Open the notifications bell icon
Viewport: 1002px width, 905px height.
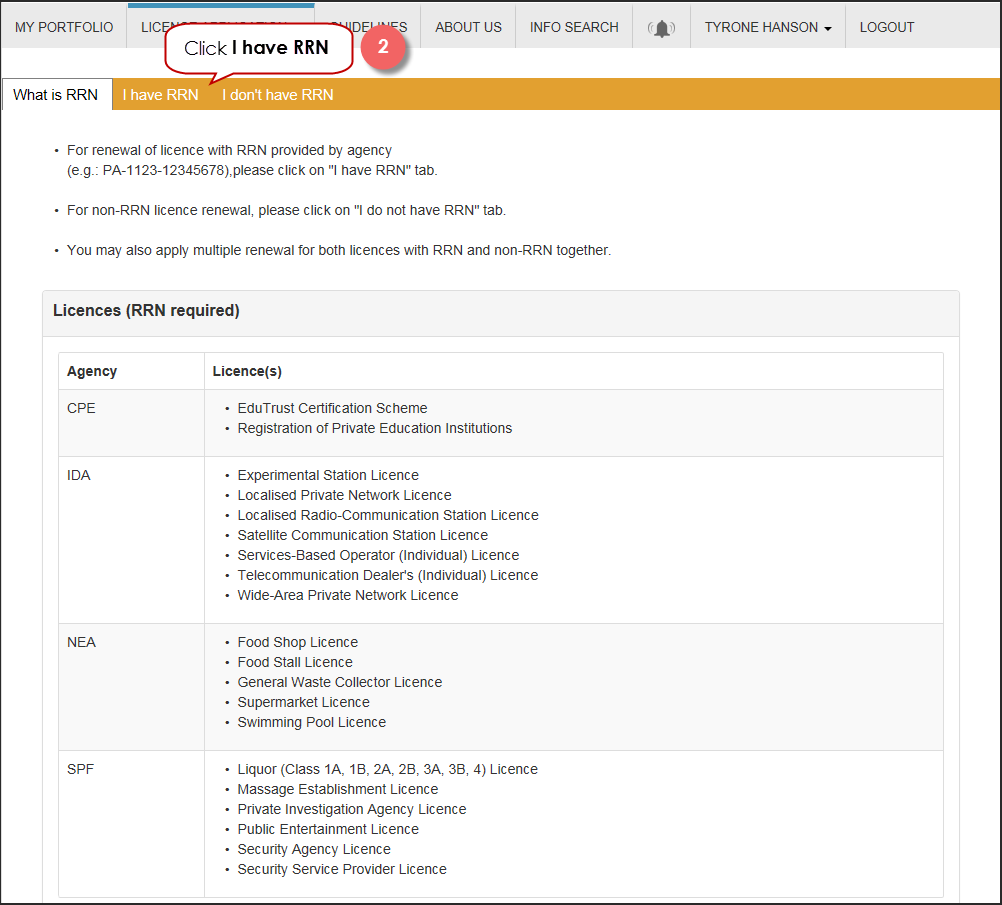pos(661,28)
